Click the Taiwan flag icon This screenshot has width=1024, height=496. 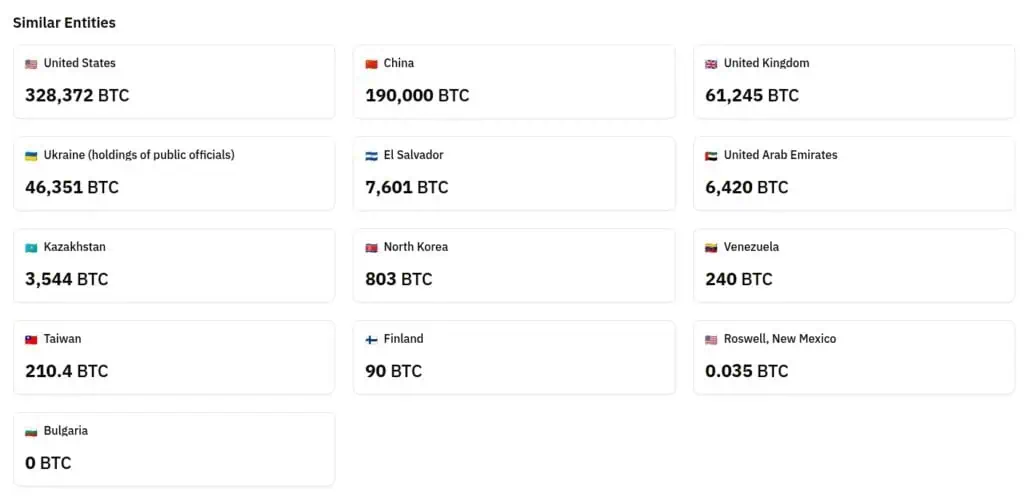[x=31, y=340]
